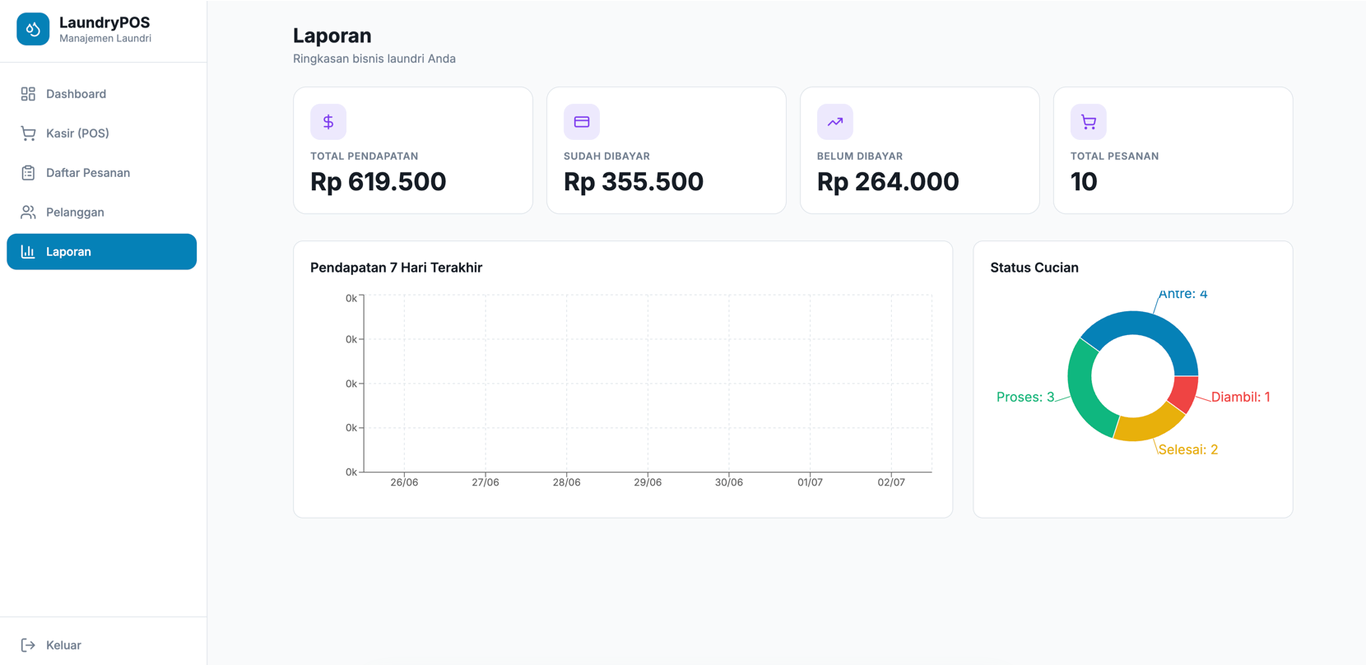Viewport: 1366px width, 665px height.
Task: Click the red Diambil donut segment
Action: pos(1184,394)
